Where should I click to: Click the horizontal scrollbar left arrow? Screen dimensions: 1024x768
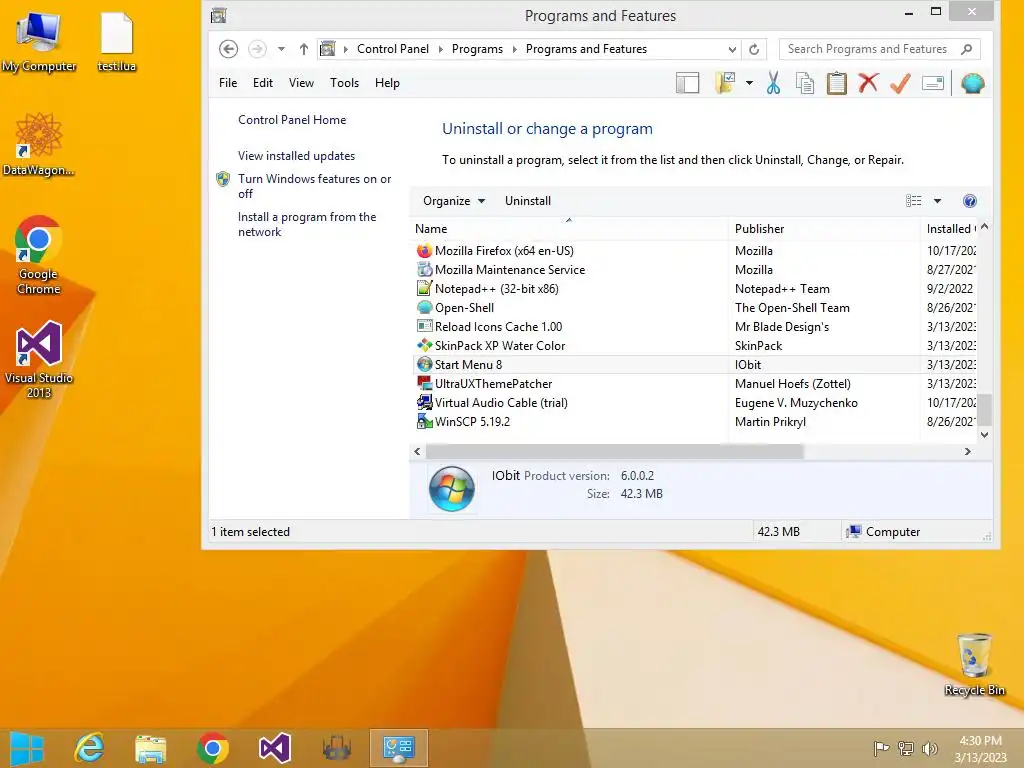click(x=418, y=451)
